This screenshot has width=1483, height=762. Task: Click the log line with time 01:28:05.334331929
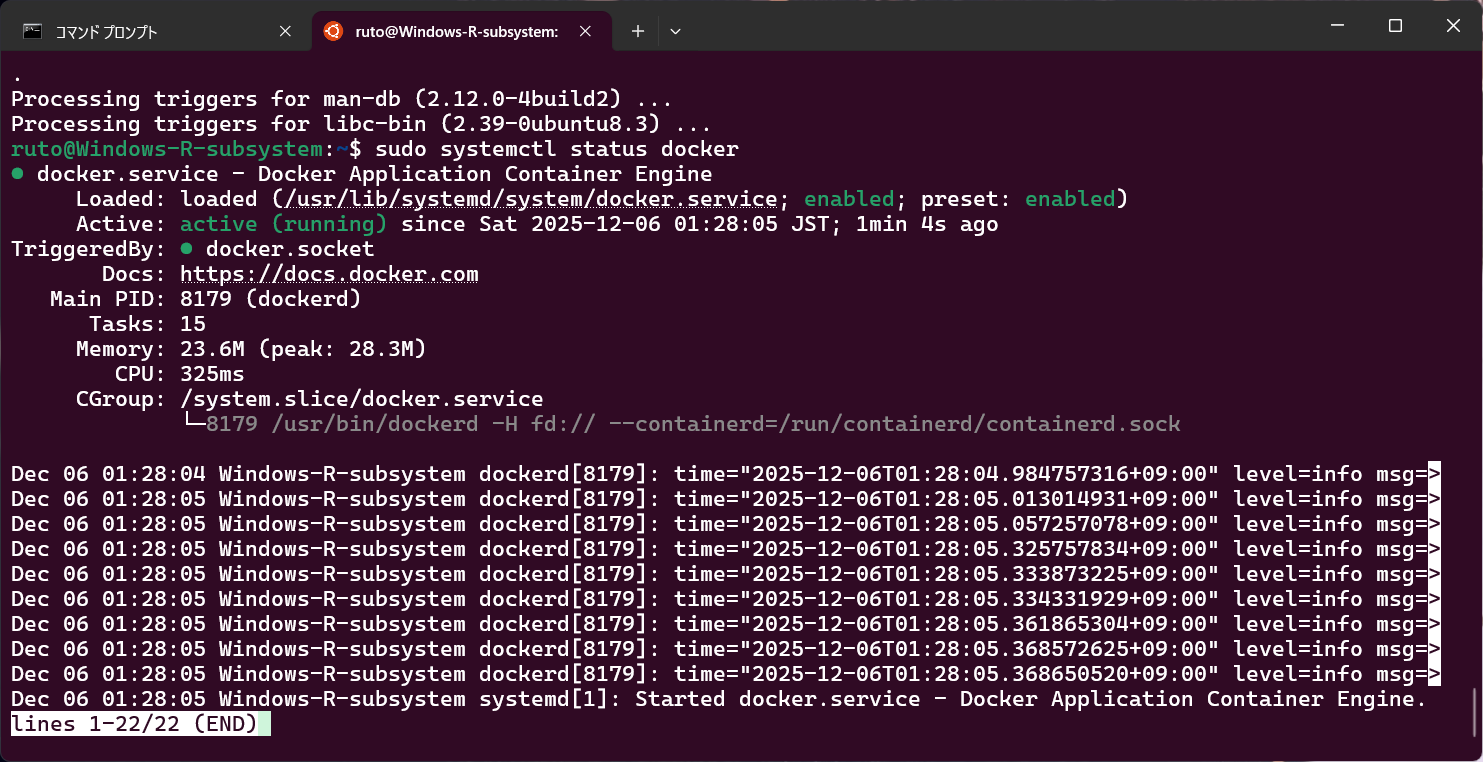tap(725, 599)
